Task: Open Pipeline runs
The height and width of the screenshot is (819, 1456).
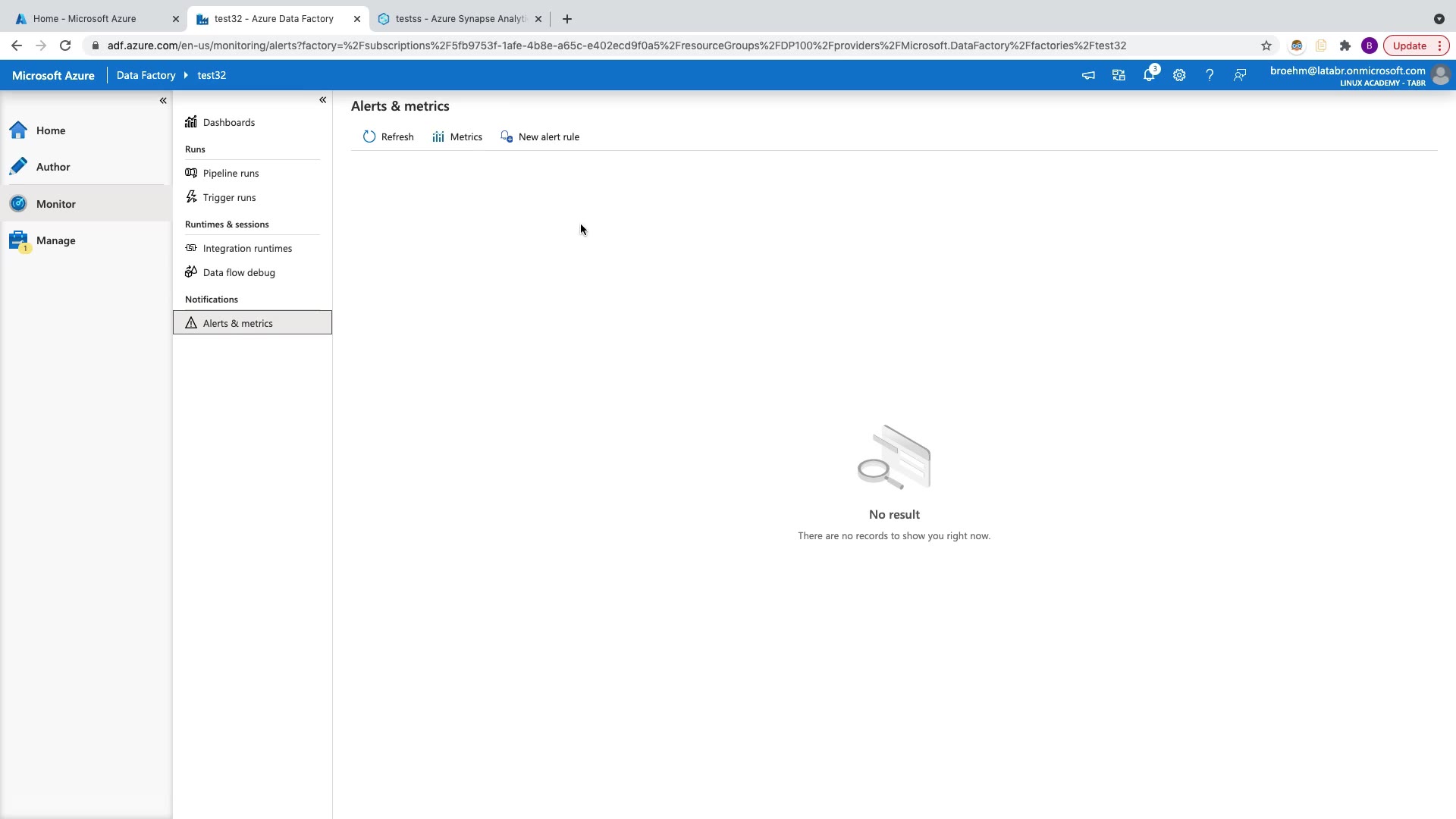Action: (x=231, y=174)
